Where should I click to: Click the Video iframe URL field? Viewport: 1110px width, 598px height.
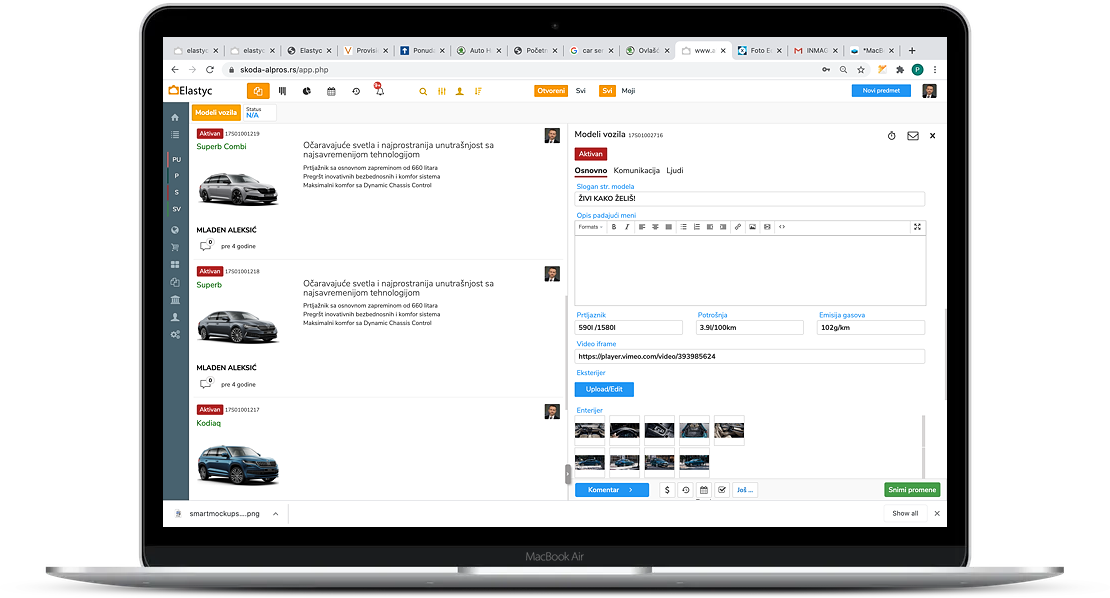[750, 357]
